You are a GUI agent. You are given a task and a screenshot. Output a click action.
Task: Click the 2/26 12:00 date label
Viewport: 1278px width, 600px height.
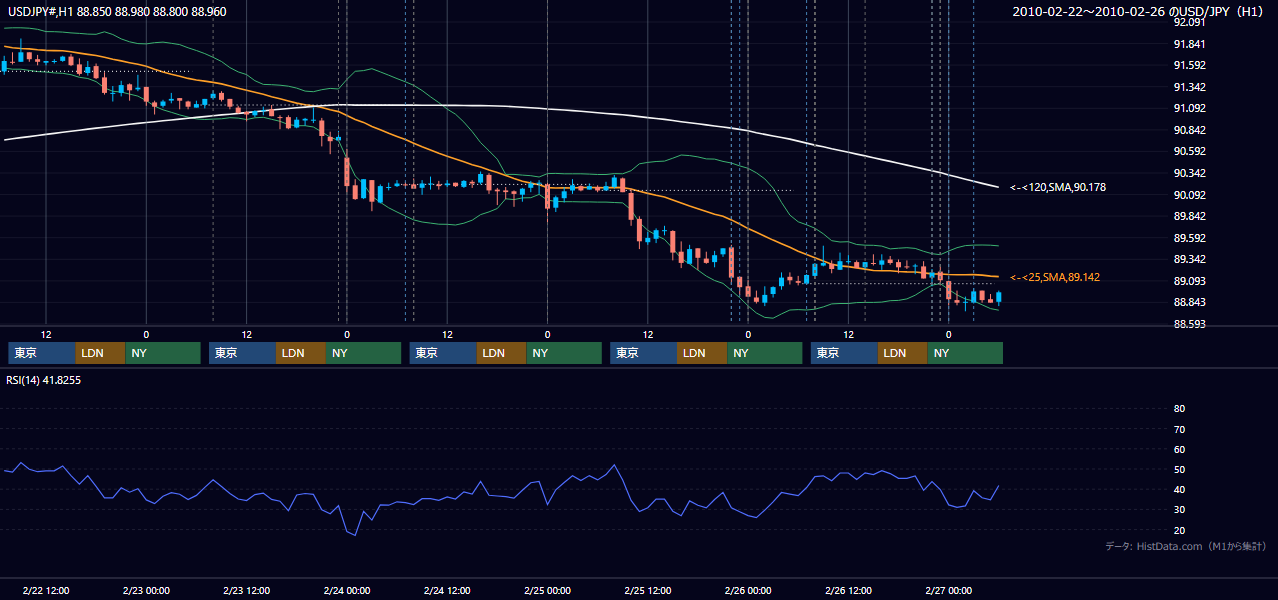click(849, 591)
